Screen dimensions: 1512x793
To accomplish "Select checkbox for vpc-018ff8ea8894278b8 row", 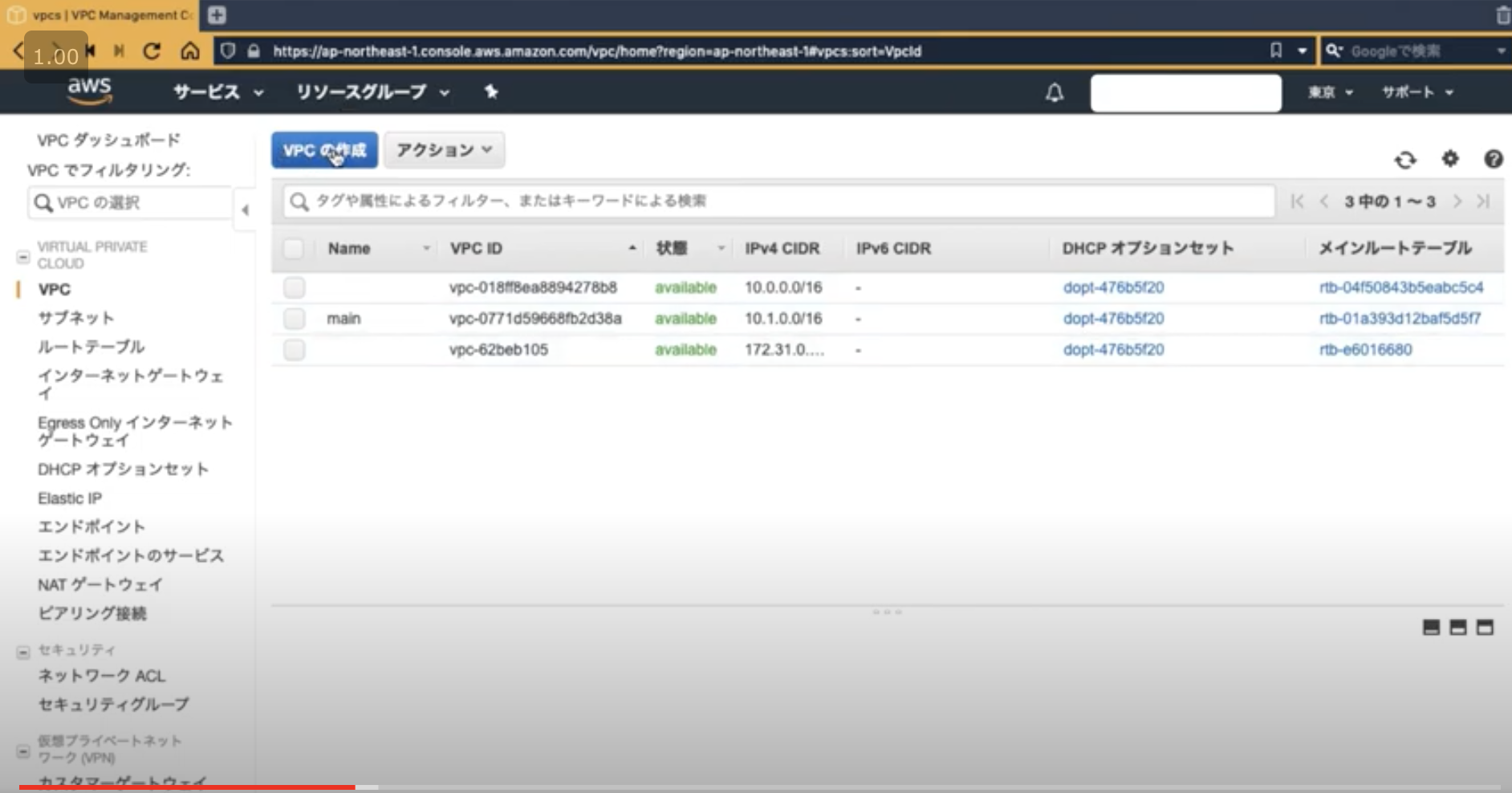I will pos(294,287).
